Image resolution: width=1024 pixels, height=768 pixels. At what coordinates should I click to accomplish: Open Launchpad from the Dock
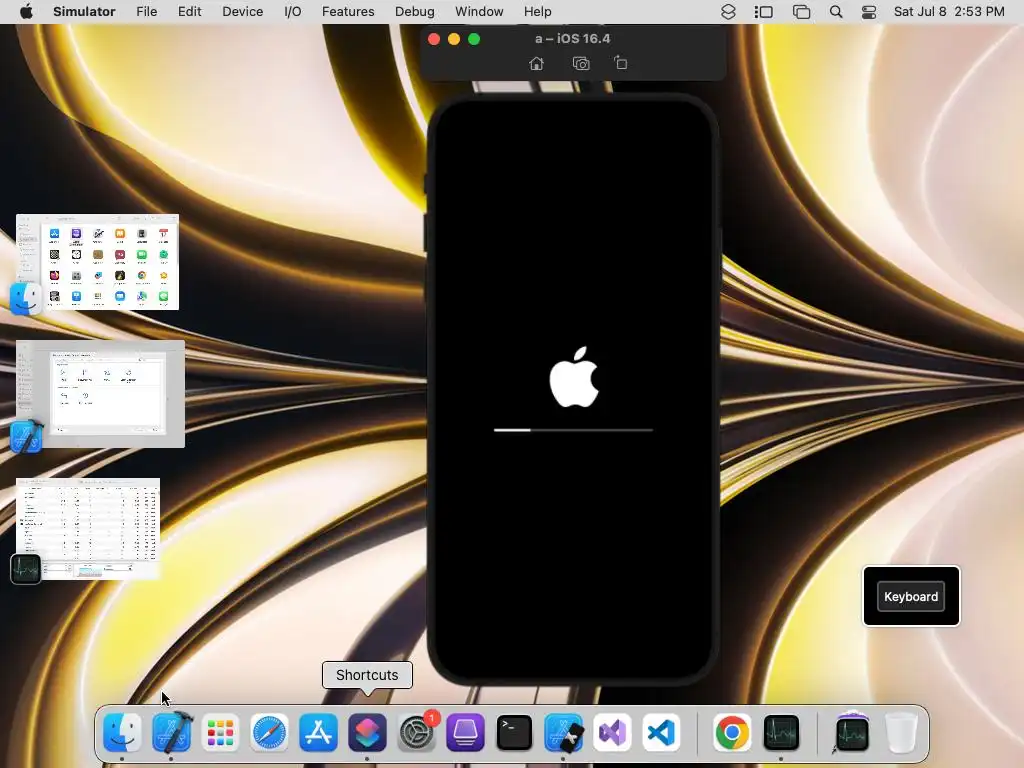220,732
